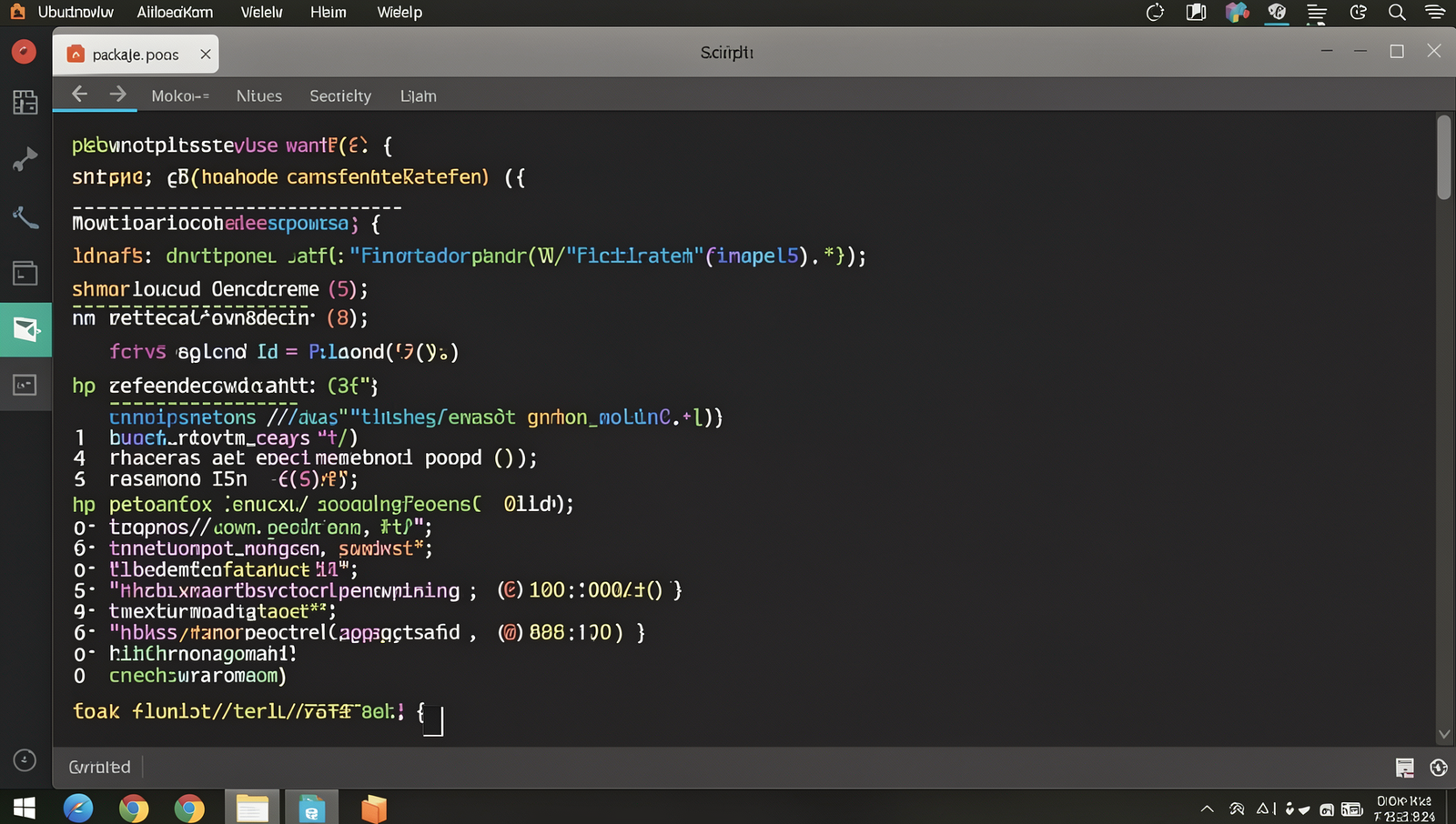Click the round face icon beside search

pos(1359,13)
